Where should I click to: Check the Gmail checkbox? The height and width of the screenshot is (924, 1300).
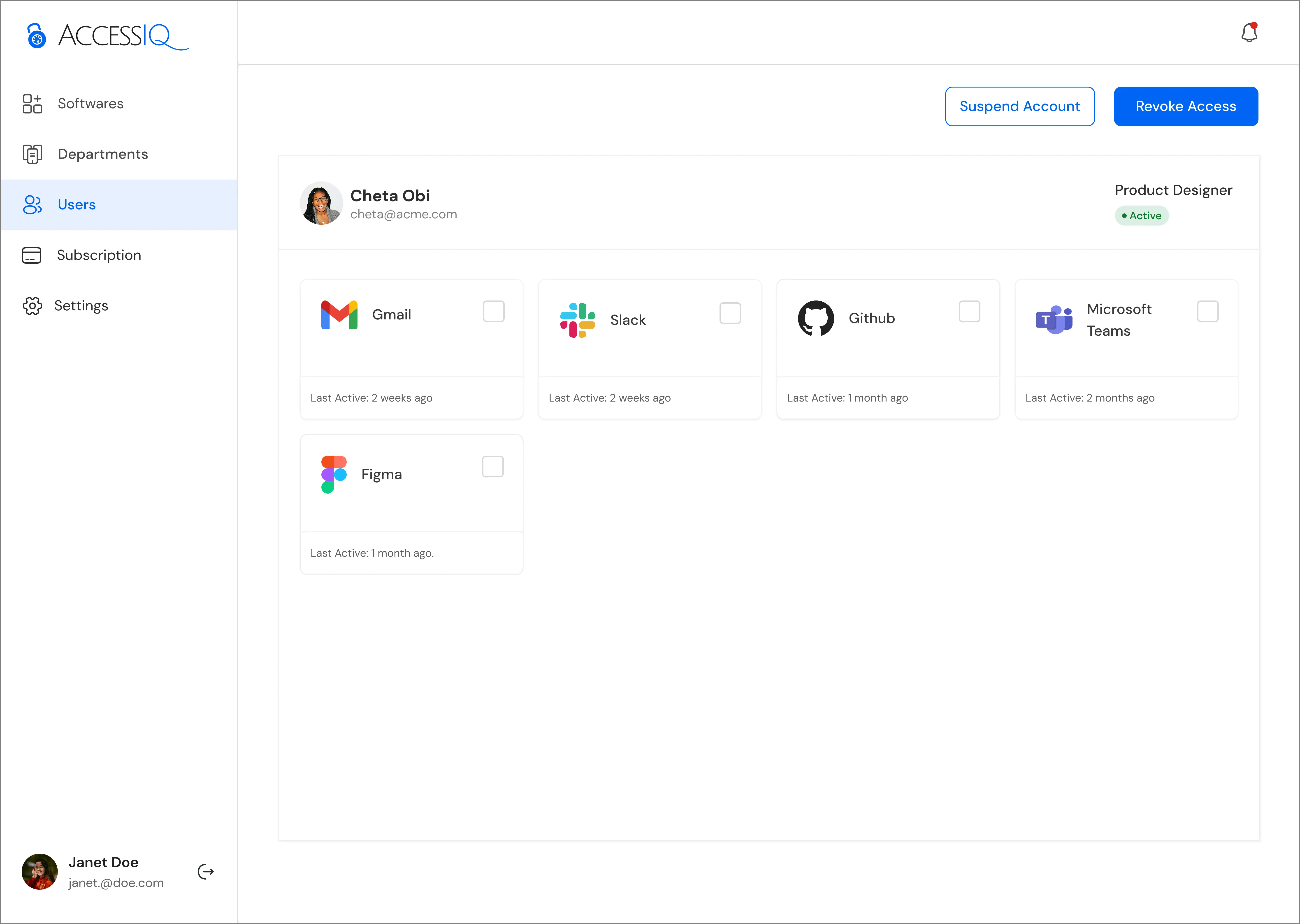(x=493, y=312)
